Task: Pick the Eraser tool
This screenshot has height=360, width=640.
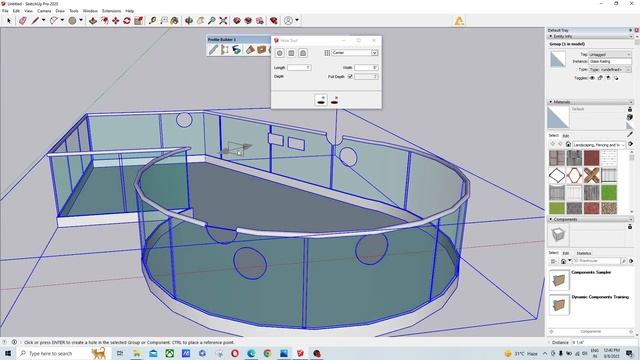Action: click(23, 20)
